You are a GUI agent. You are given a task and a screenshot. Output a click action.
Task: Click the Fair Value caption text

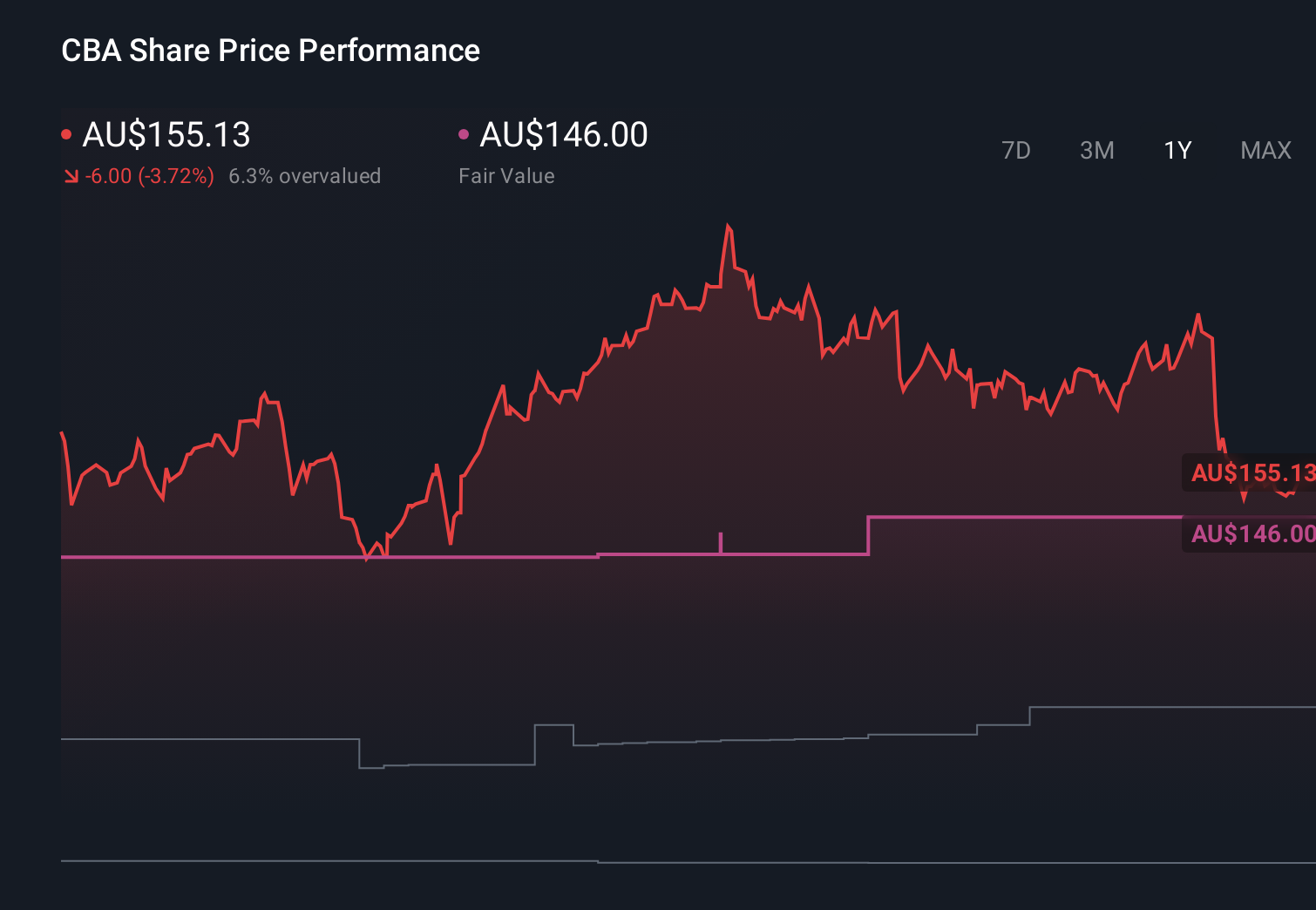point(506,175)
